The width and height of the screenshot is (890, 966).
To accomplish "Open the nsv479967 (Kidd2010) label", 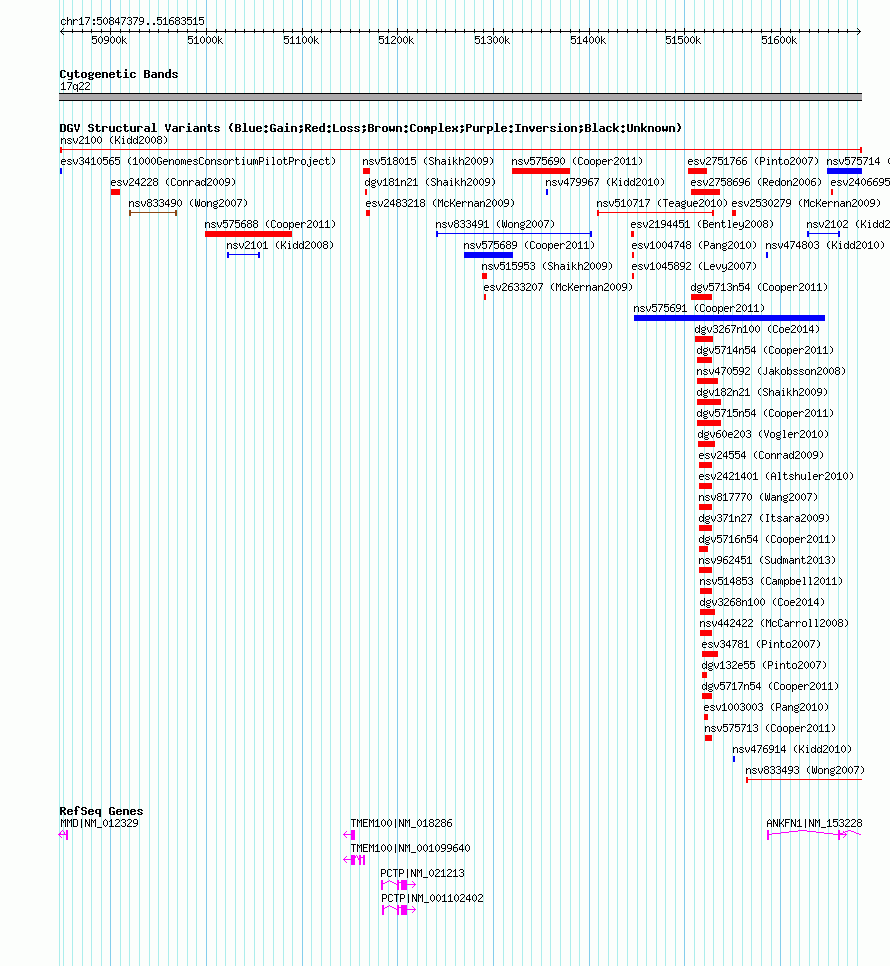I will point(605,182).
